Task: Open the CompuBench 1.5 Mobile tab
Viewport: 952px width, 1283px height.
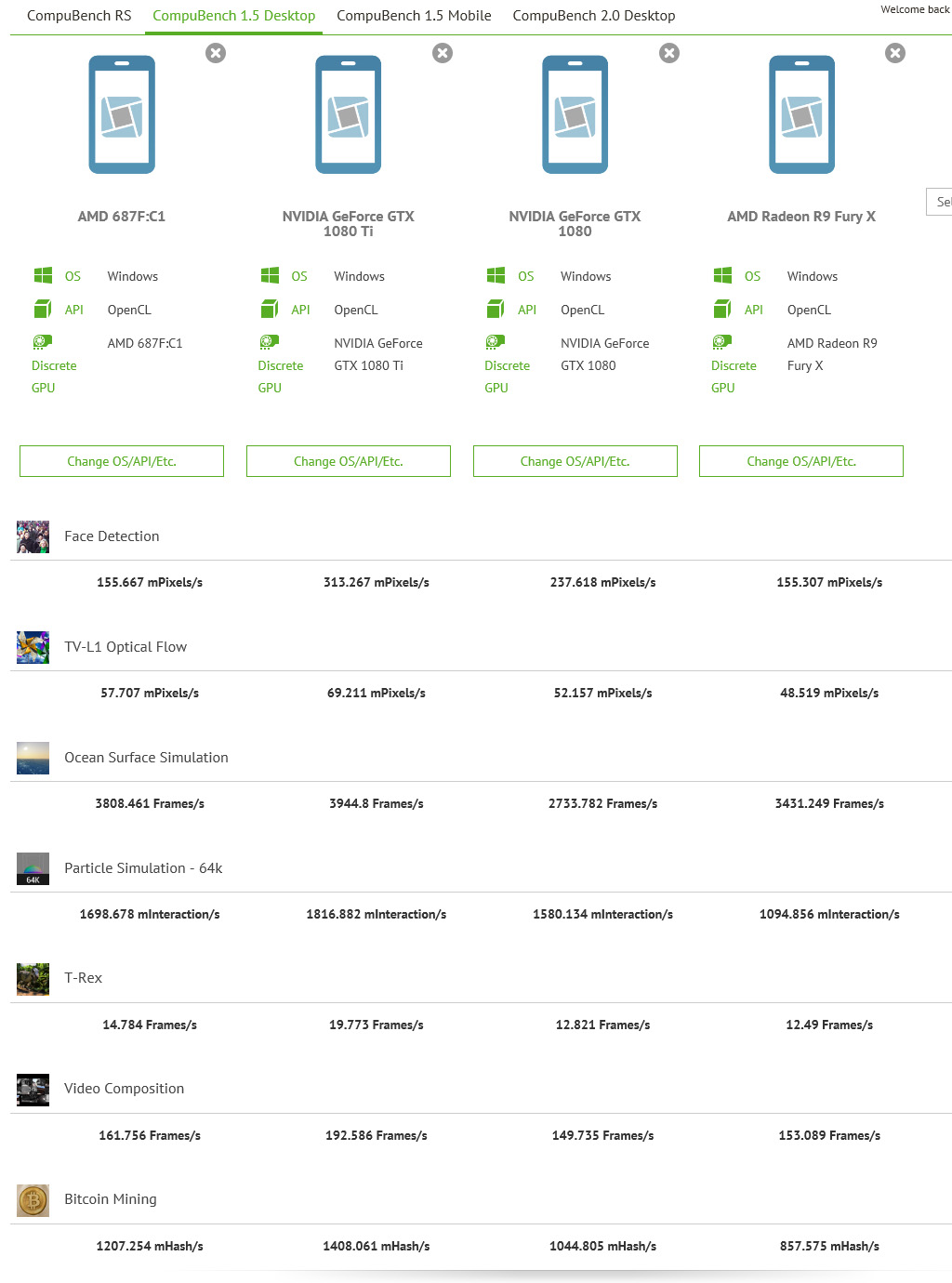Action: 414,16
